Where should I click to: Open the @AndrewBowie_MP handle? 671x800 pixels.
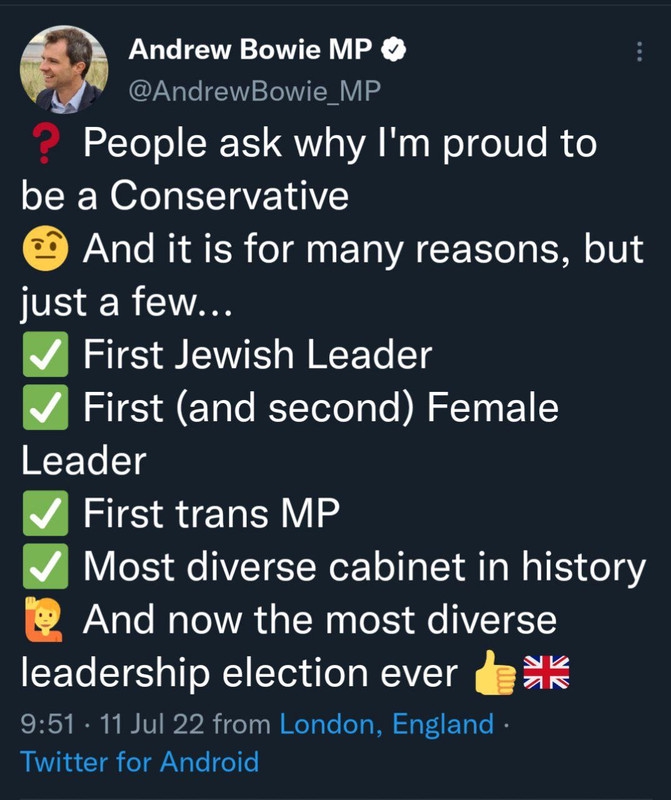coord(255,92)
